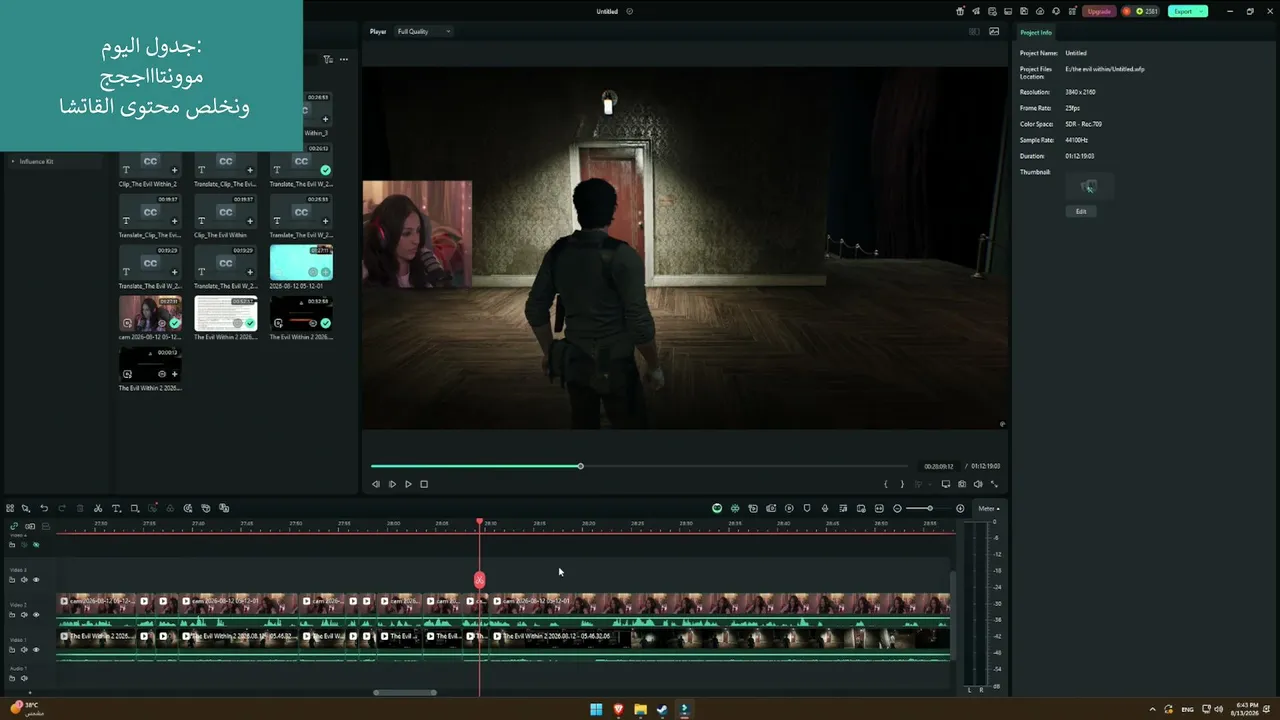Open the Brave browser in the taskbar

[618, 710]
